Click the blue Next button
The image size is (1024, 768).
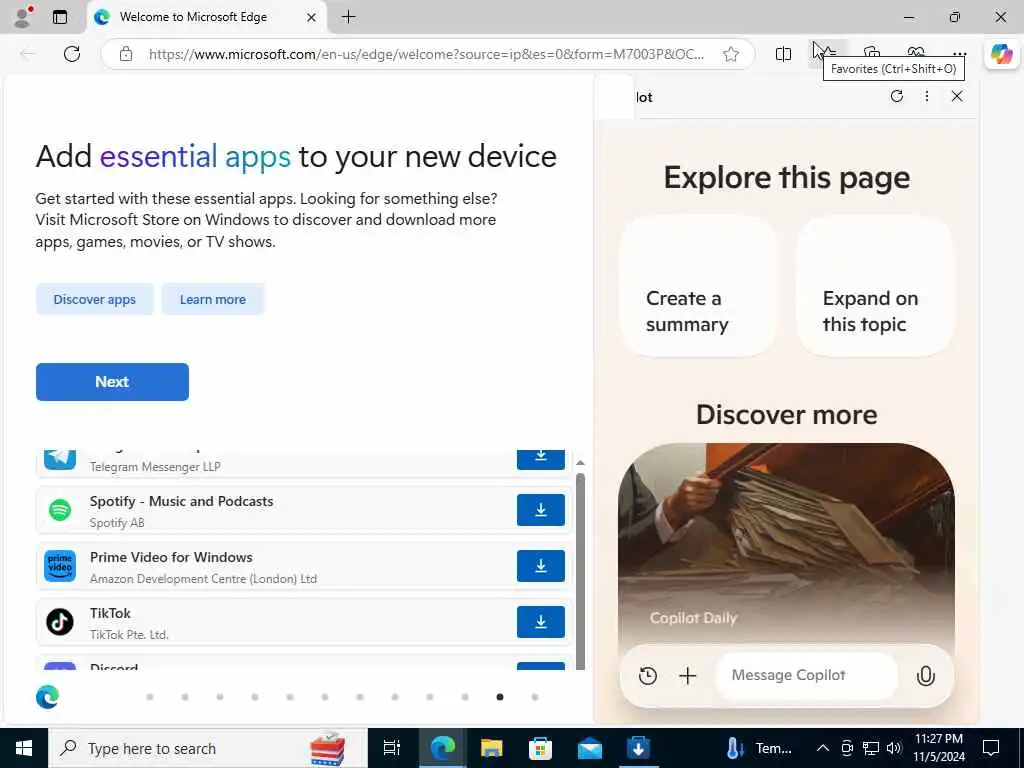[112, 382]
